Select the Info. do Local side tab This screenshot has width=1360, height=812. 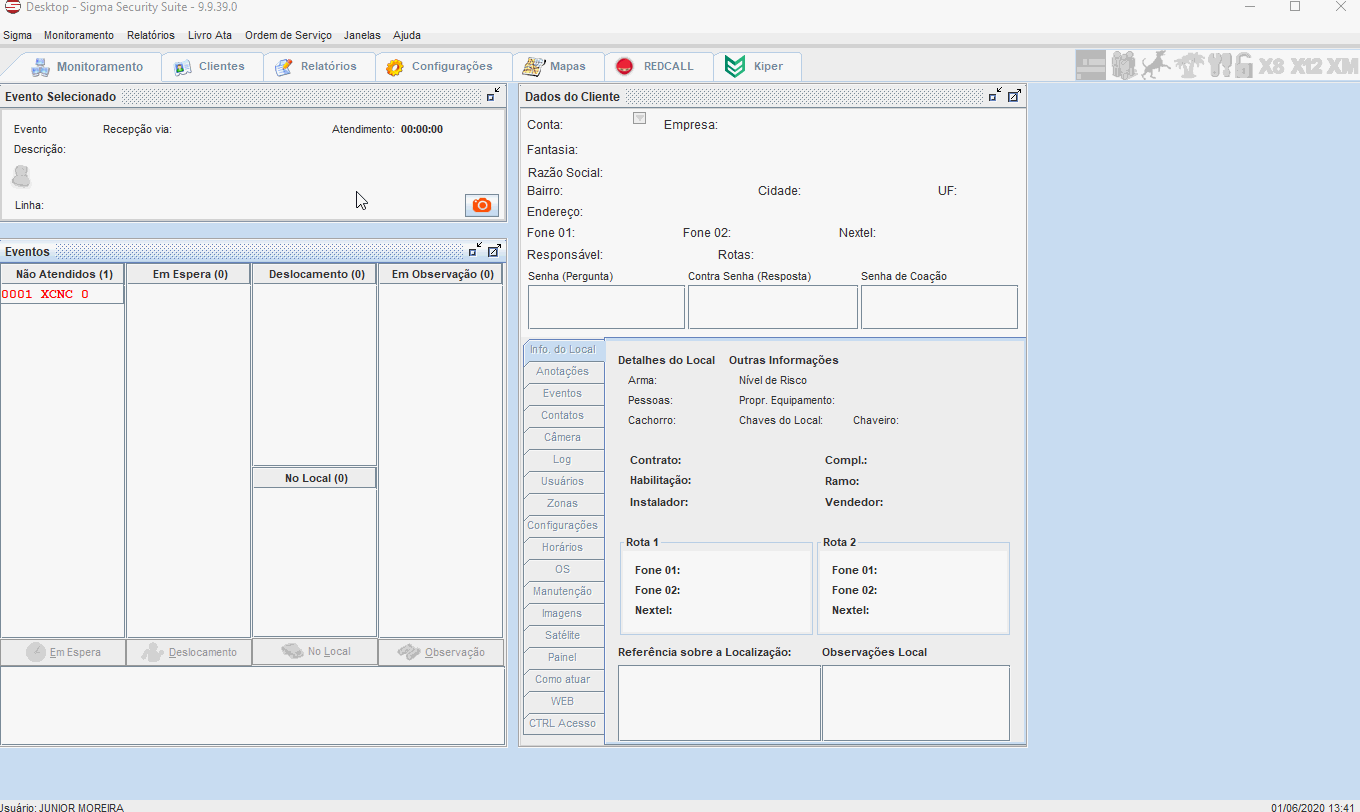563,349
